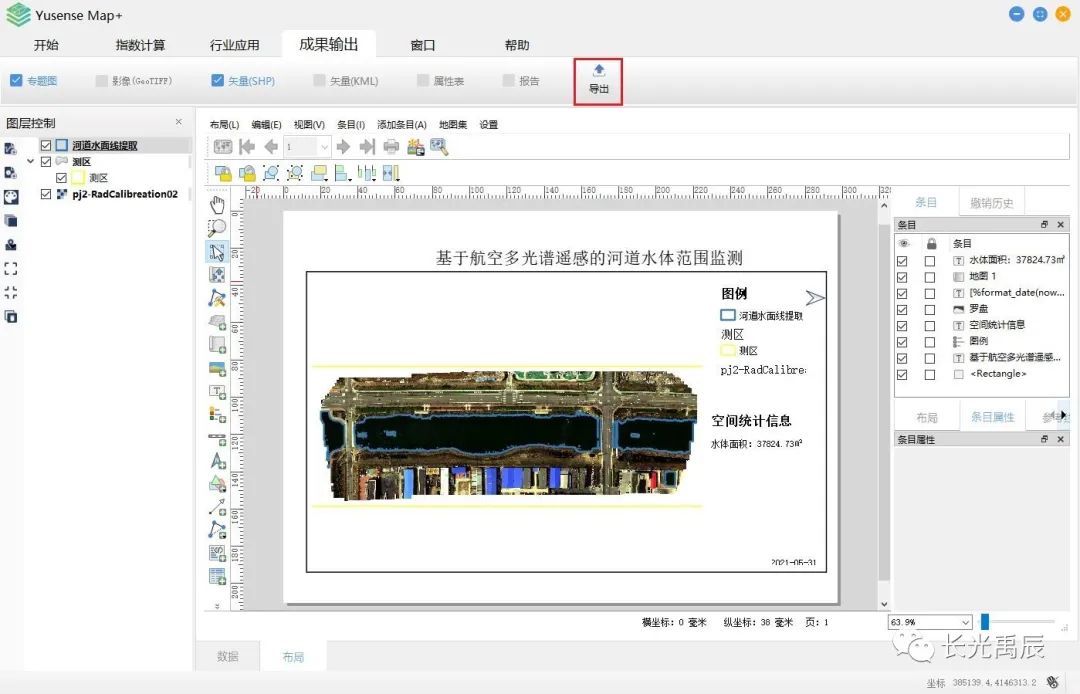Click the zoom-to-full-extent bracket icon in sidebar

11,268
